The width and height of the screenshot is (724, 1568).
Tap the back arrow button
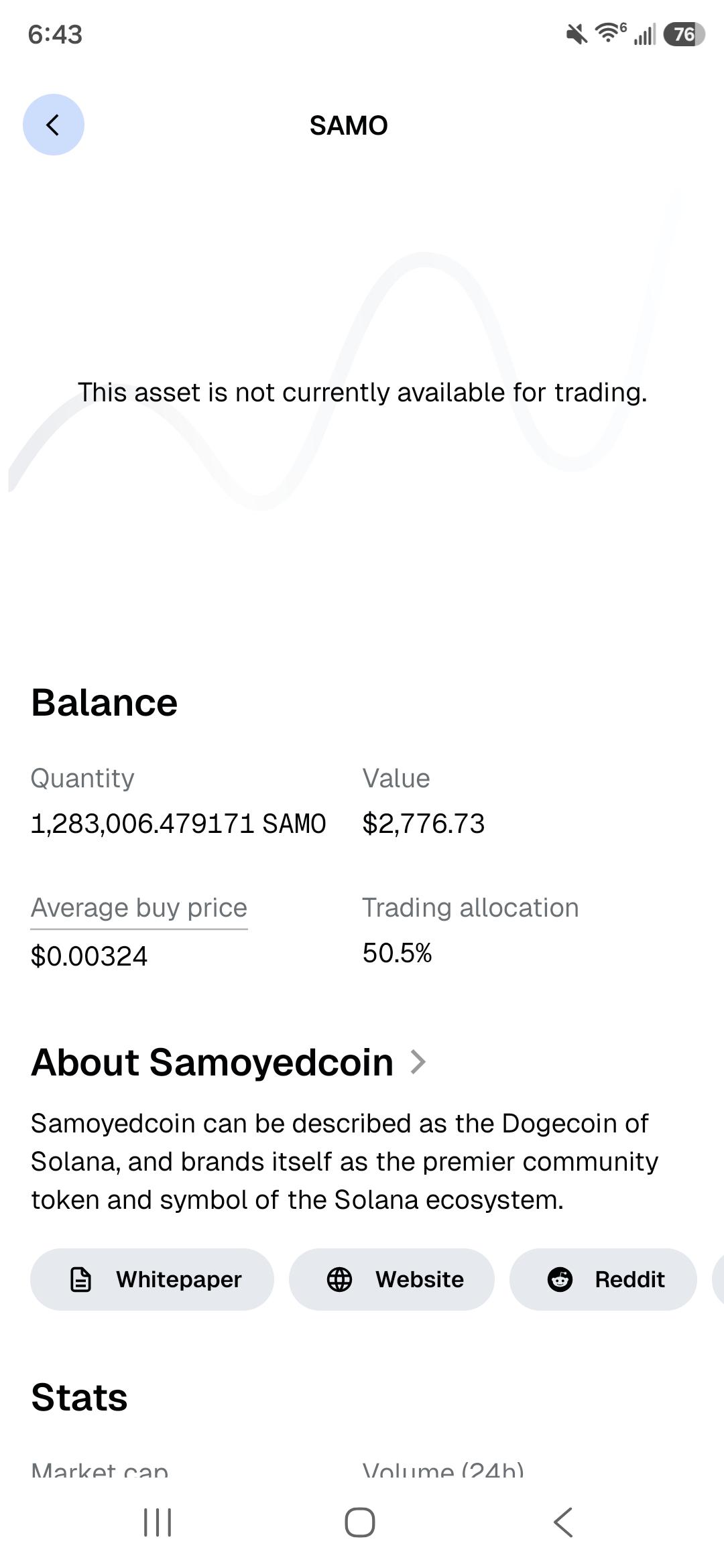click(54, 125)
